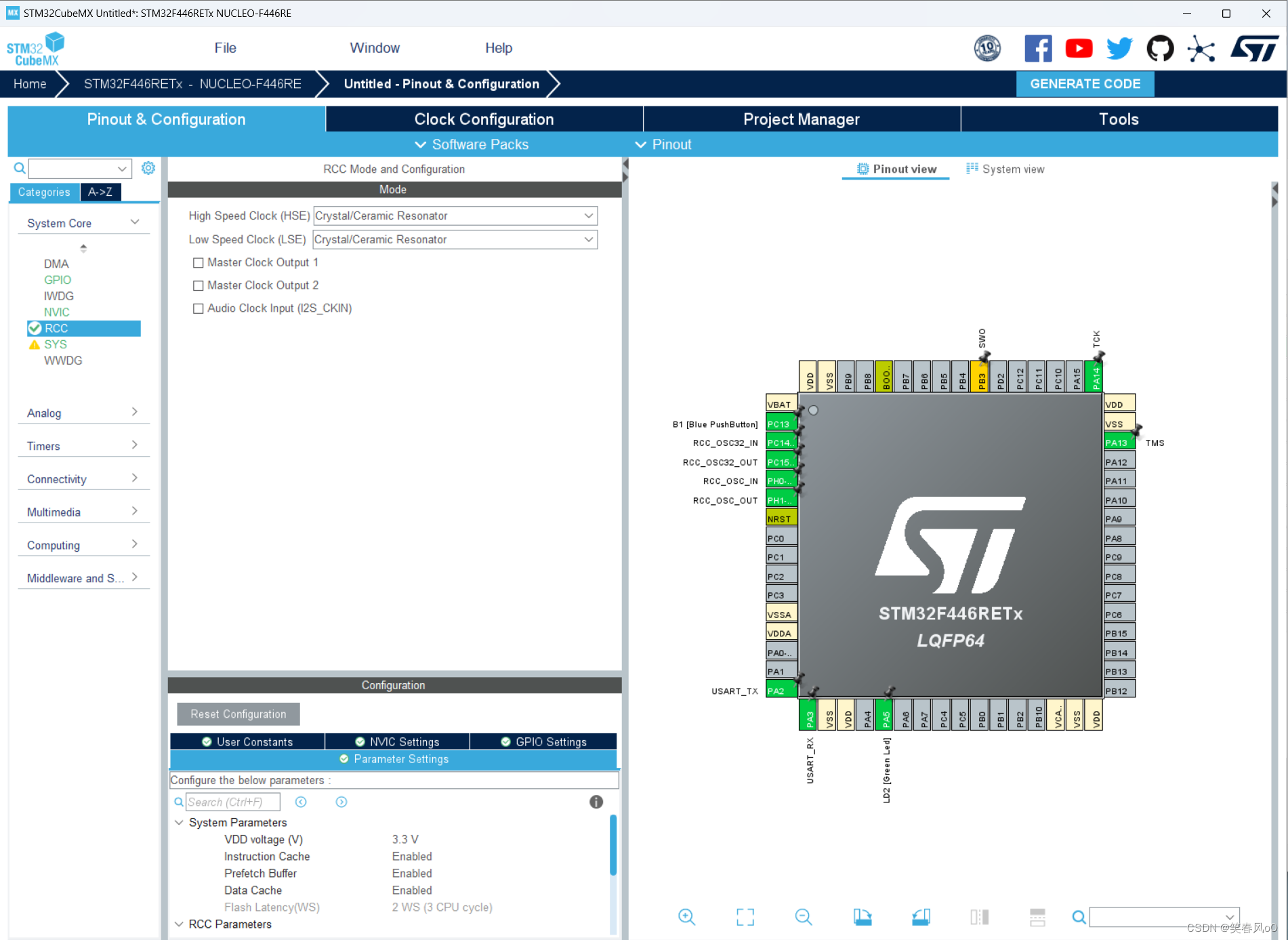Click the list layout icon in pinout toolbar

point(1037,917)
